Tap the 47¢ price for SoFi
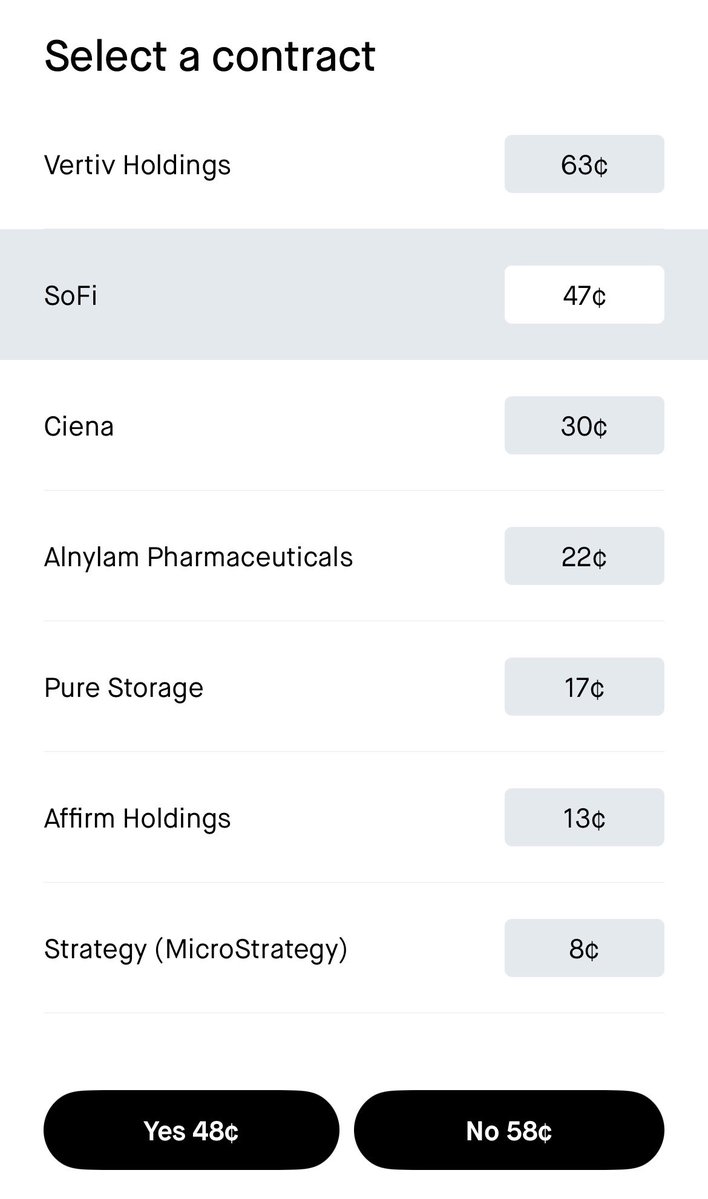This screenshot has width=708, height=1199. point(584,294)
